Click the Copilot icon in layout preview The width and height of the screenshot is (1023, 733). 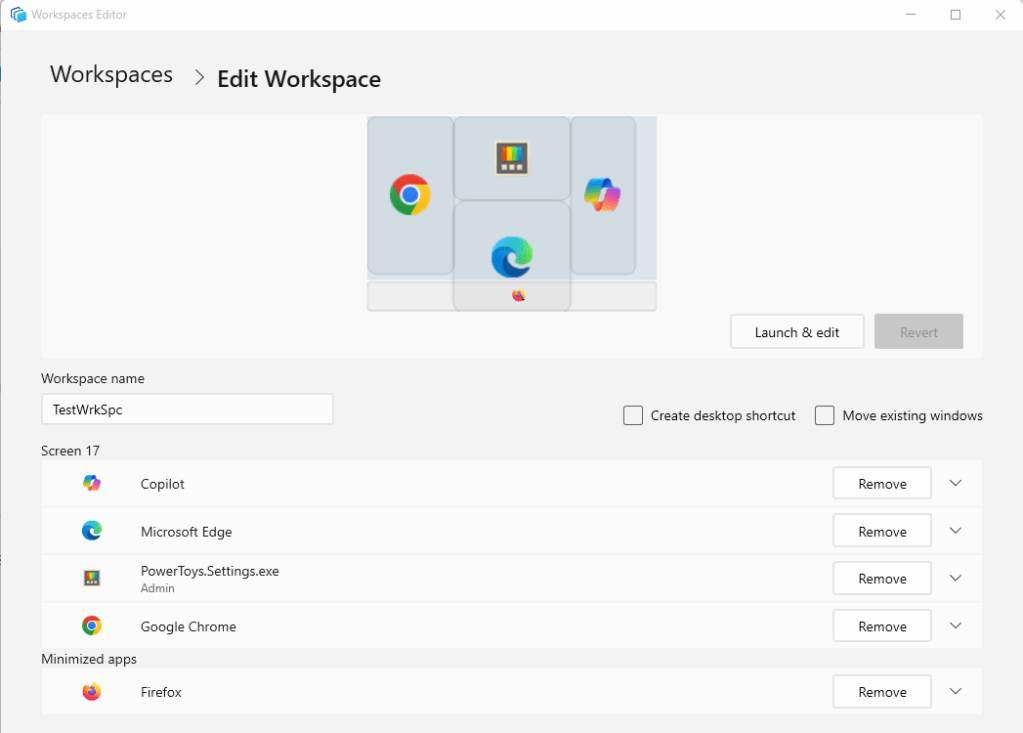pos(602,194)
